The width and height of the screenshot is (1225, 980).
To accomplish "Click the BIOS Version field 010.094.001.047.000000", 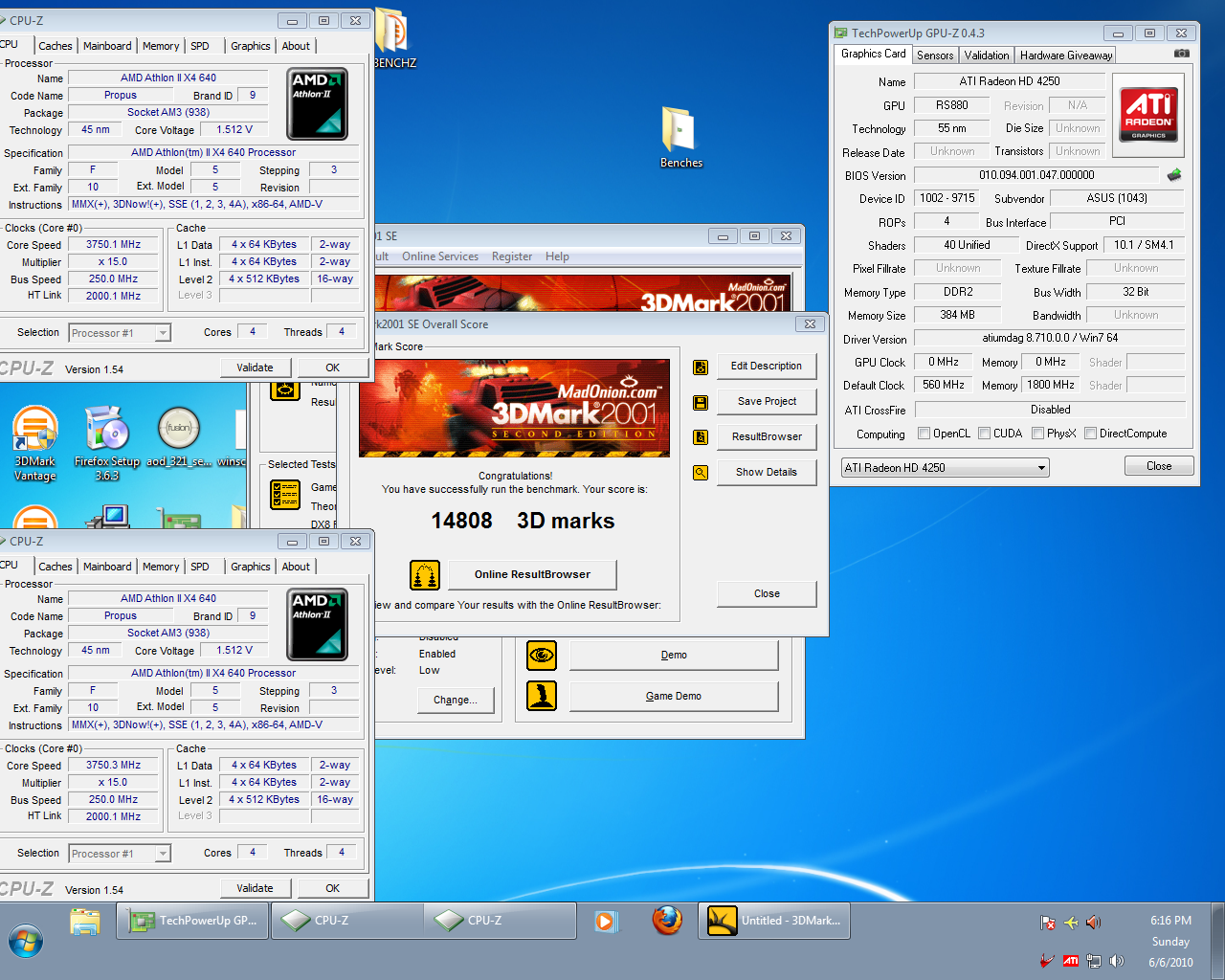I will point(1036,175).
